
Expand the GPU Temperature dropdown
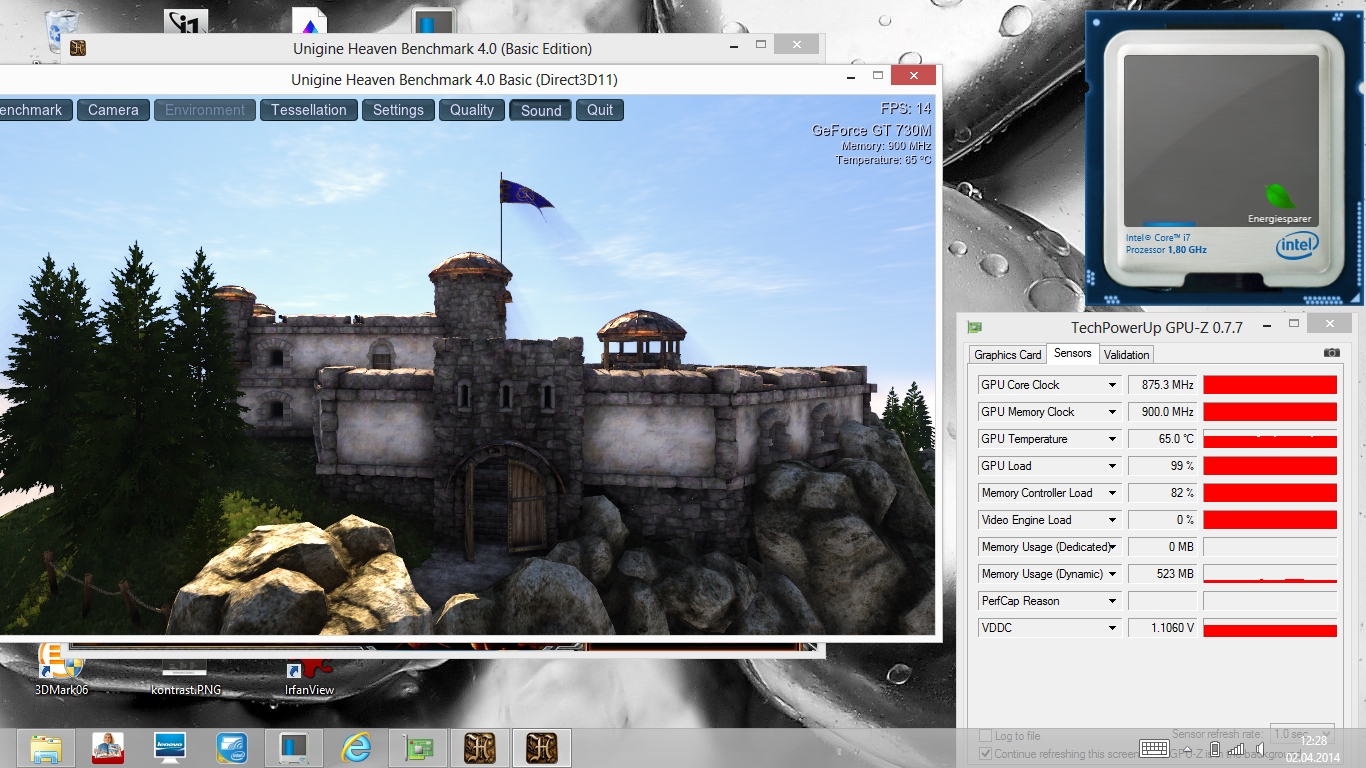click(x=1112, y=439)
